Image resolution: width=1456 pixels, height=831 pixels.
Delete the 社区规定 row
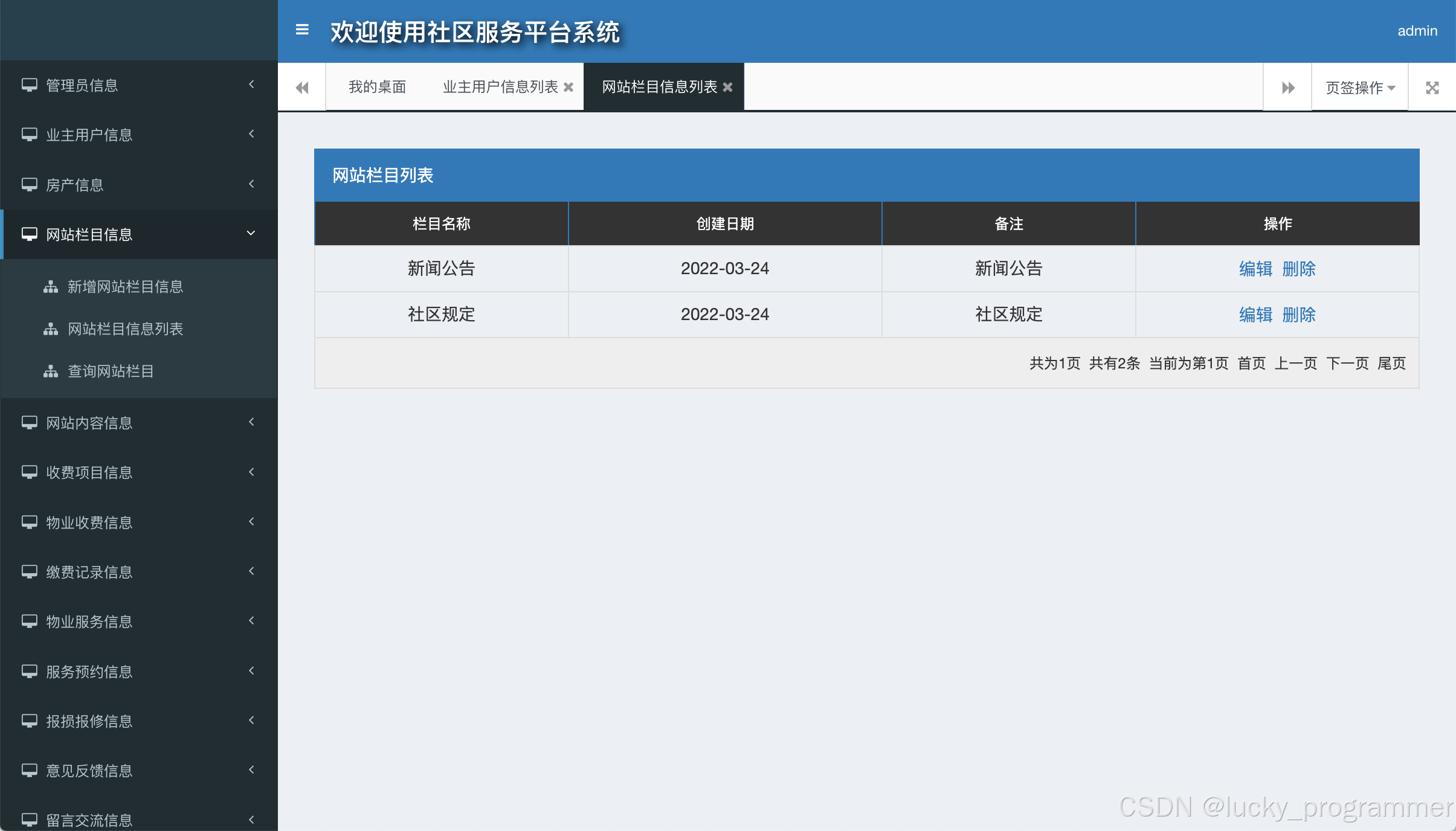pos(1298,315)
